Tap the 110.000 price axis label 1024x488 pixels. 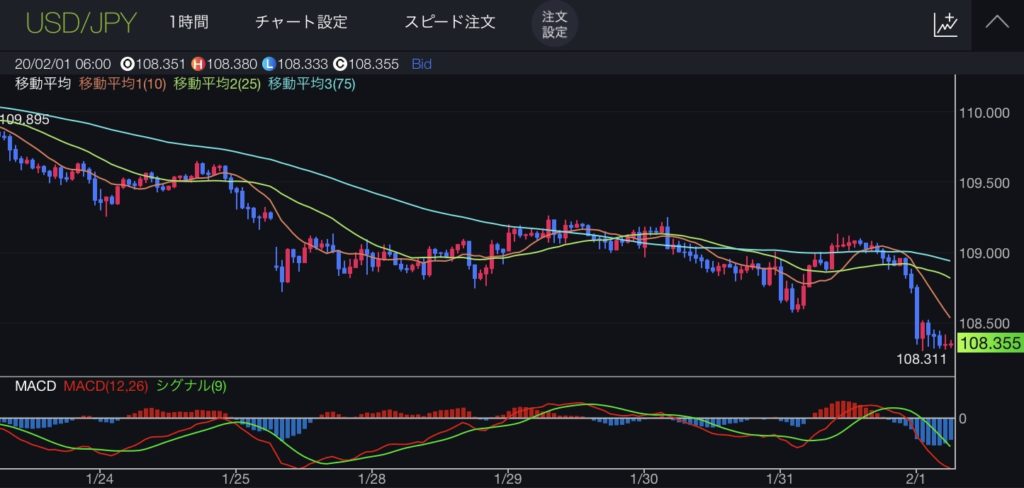[984, 113]
